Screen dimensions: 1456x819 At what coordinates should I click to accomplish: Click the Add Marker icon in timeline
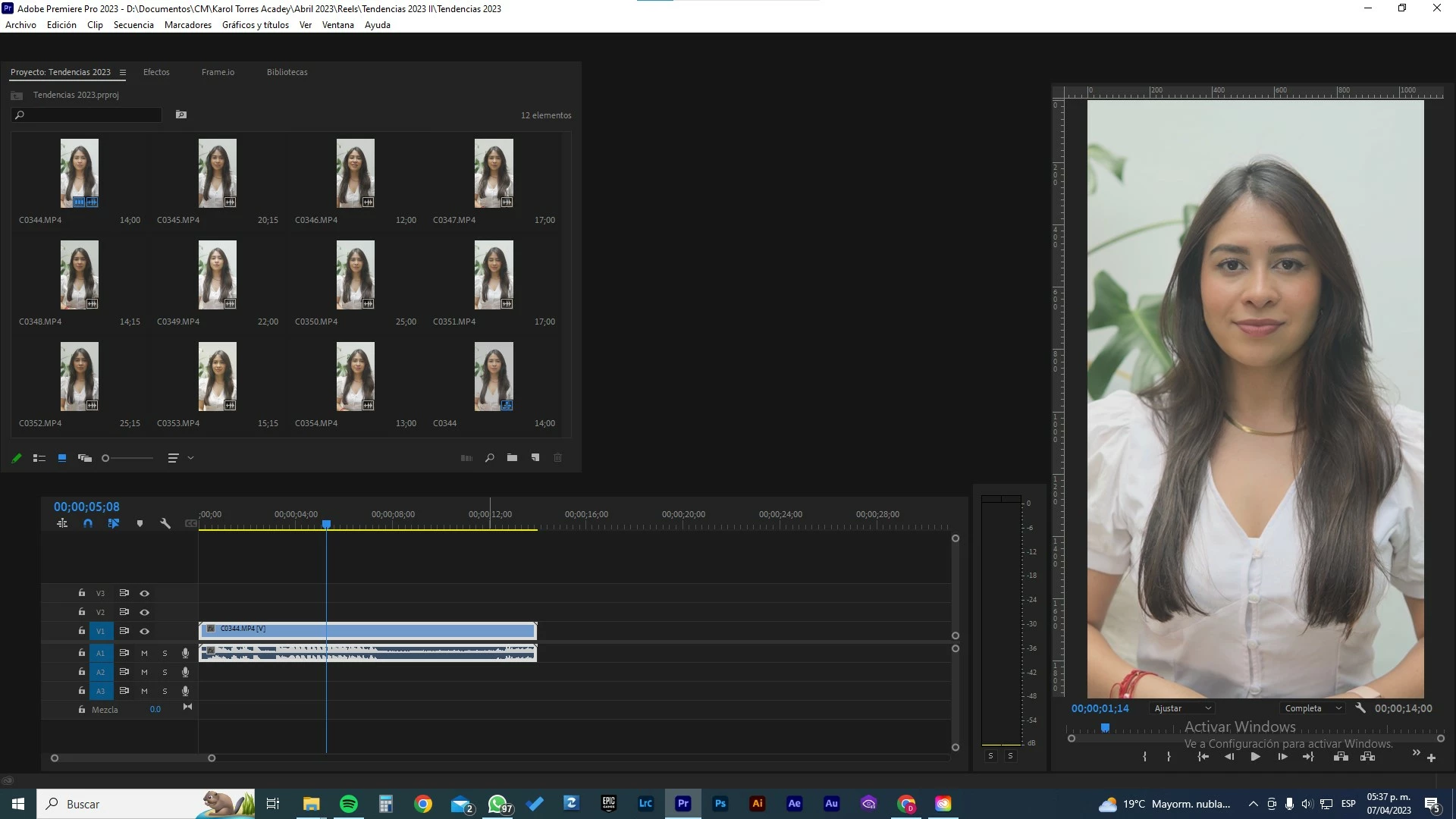click(x=140, y=523)
